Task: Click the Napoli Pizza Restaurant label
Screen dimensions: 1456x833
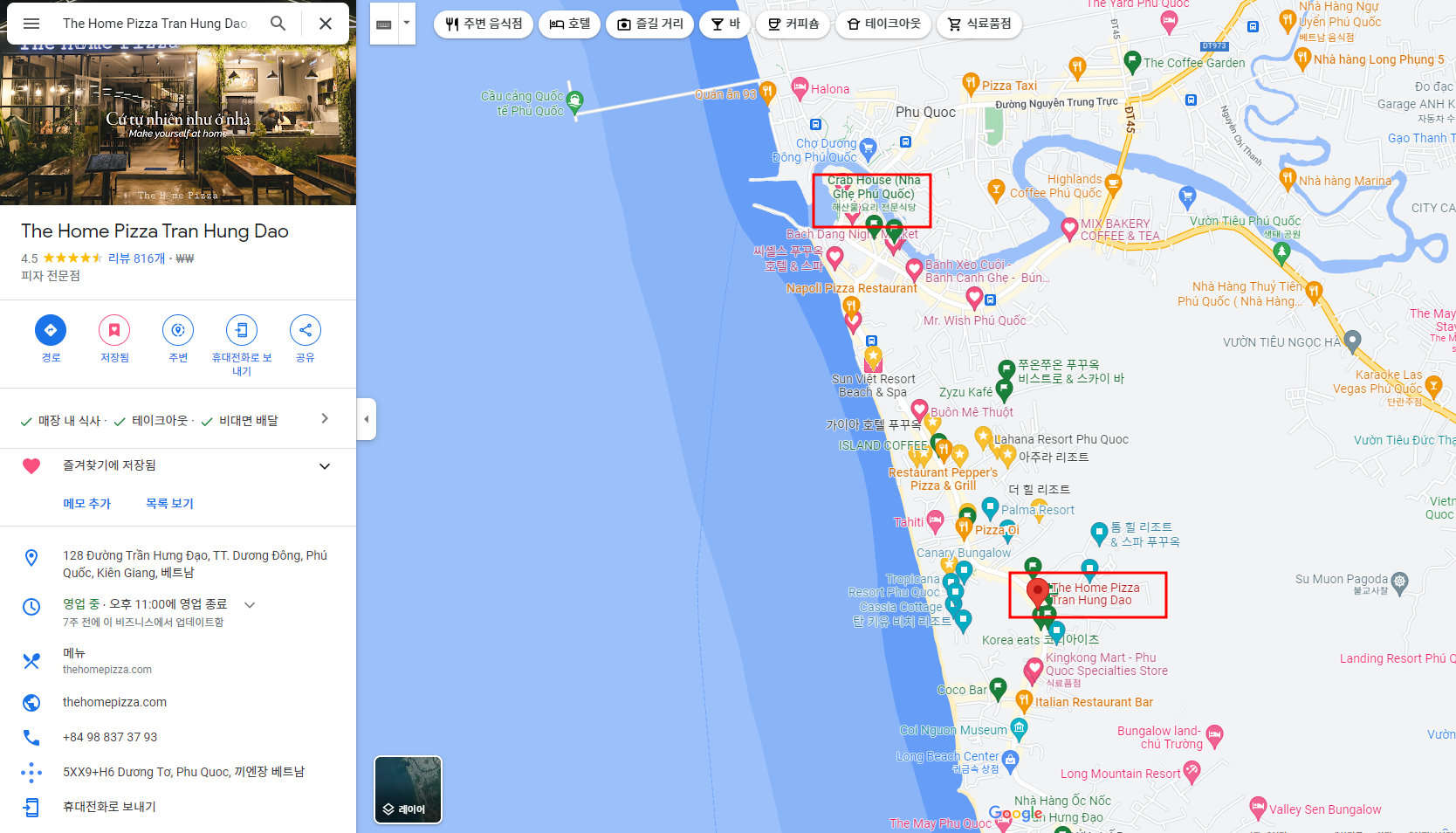Action: click(851, 288)
